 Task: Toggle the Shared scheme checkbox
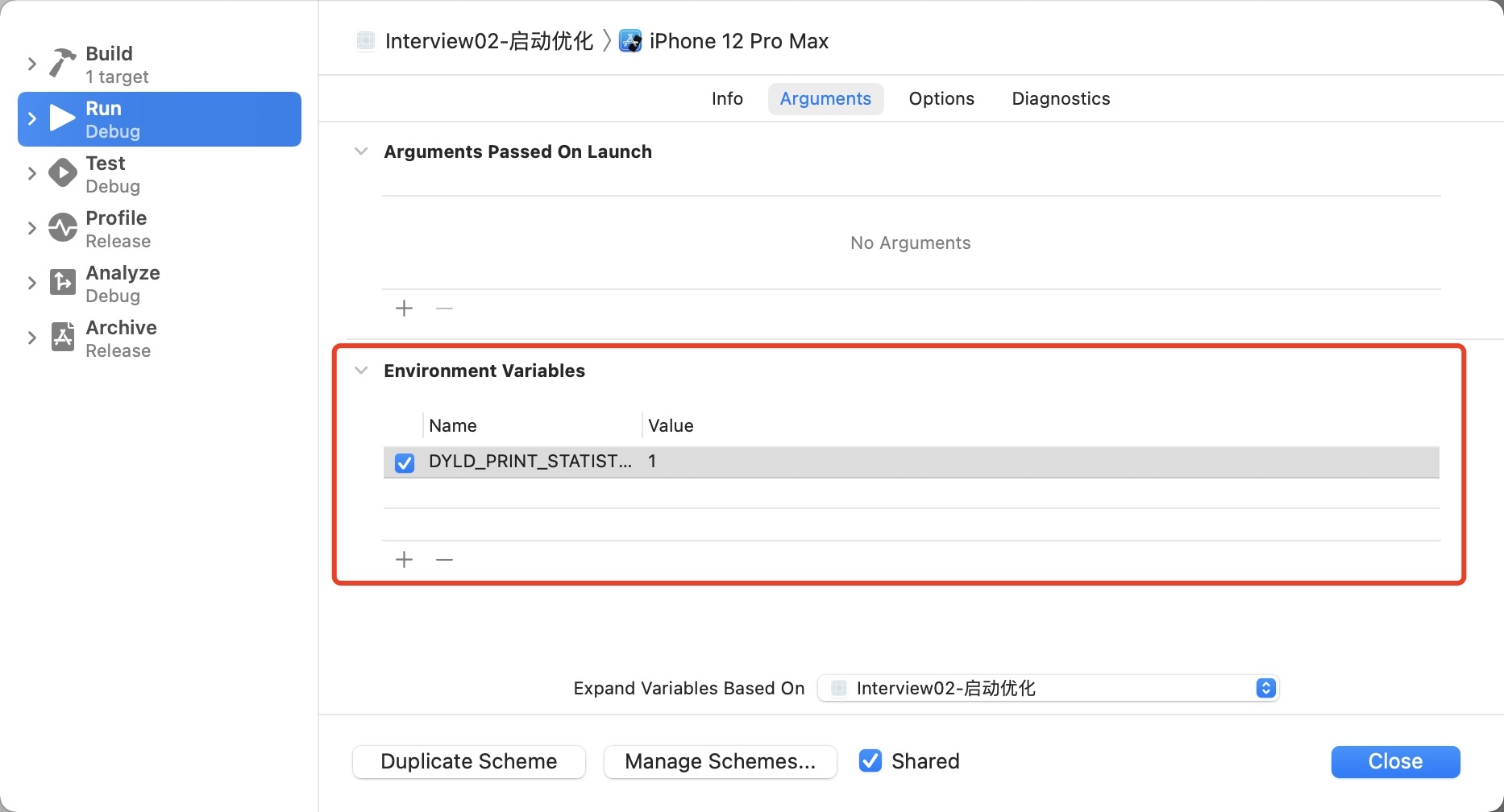coord(870,761)
